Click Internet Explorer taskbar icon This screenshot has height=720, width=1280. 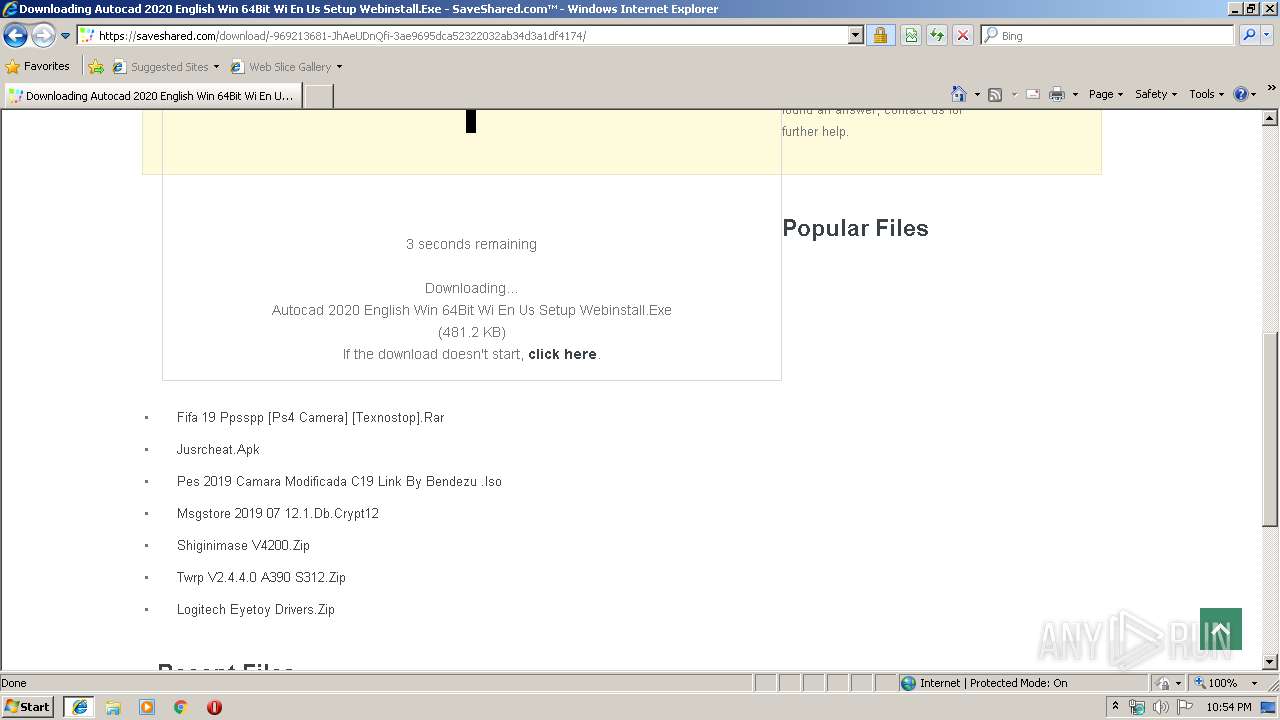click(x=79, y=706)
